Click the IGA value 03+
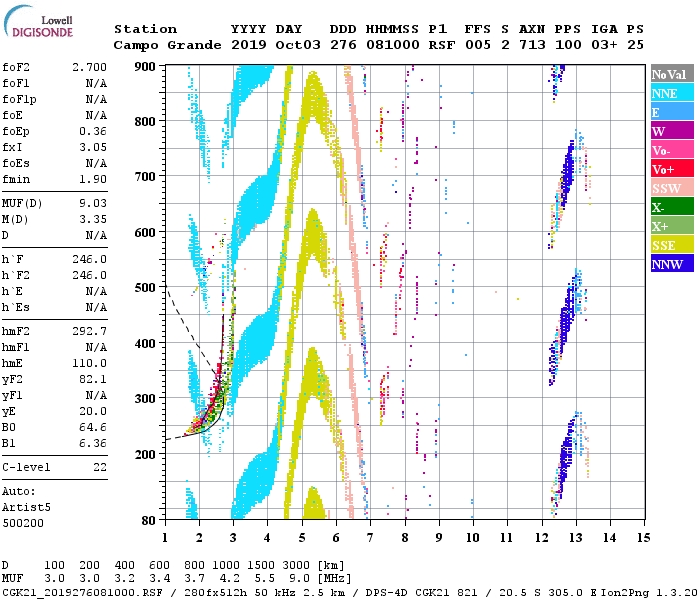700x600 pixels. [x=604, y=45]
